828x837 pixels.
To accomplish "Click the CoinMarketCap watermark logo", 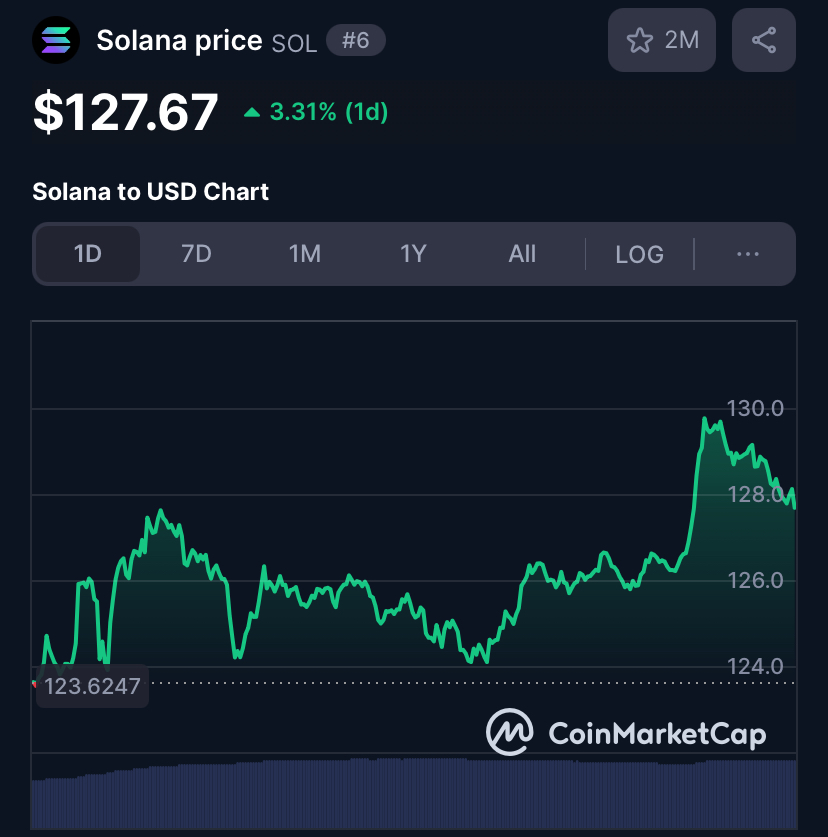I will [x=626, y=734].
